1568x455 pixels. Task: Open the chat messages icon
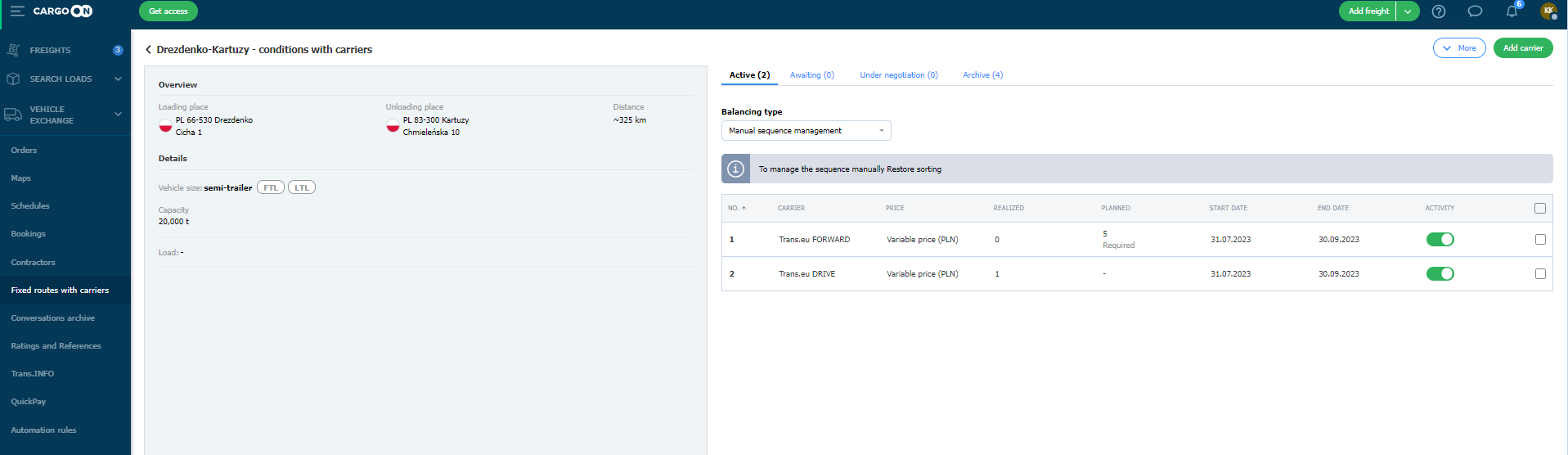coord(1475,11)
